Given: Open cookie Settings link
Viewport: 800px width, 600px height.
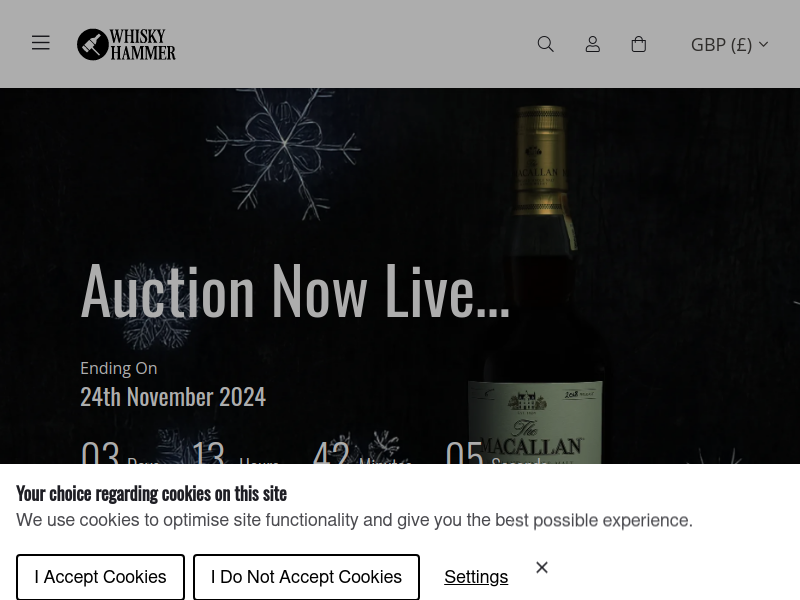Looking at the screenshot, I should [x=476, y=577].
